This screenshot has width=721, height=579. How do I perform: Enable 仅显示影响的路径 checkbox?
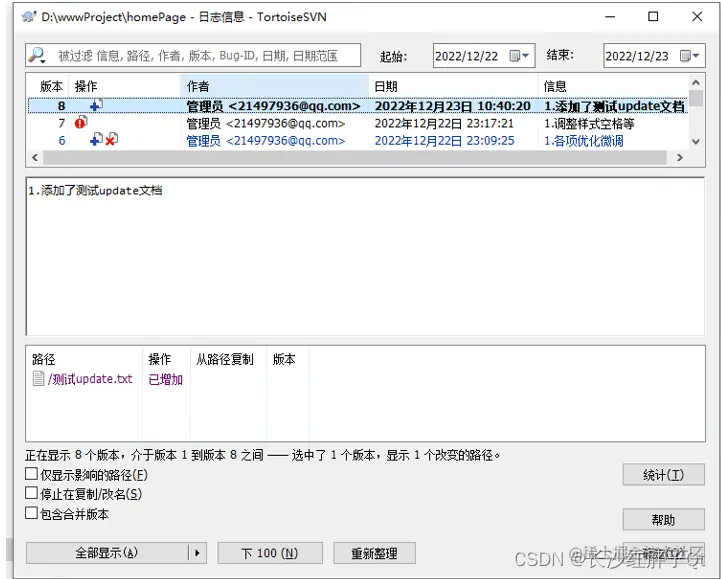[31, 474]
